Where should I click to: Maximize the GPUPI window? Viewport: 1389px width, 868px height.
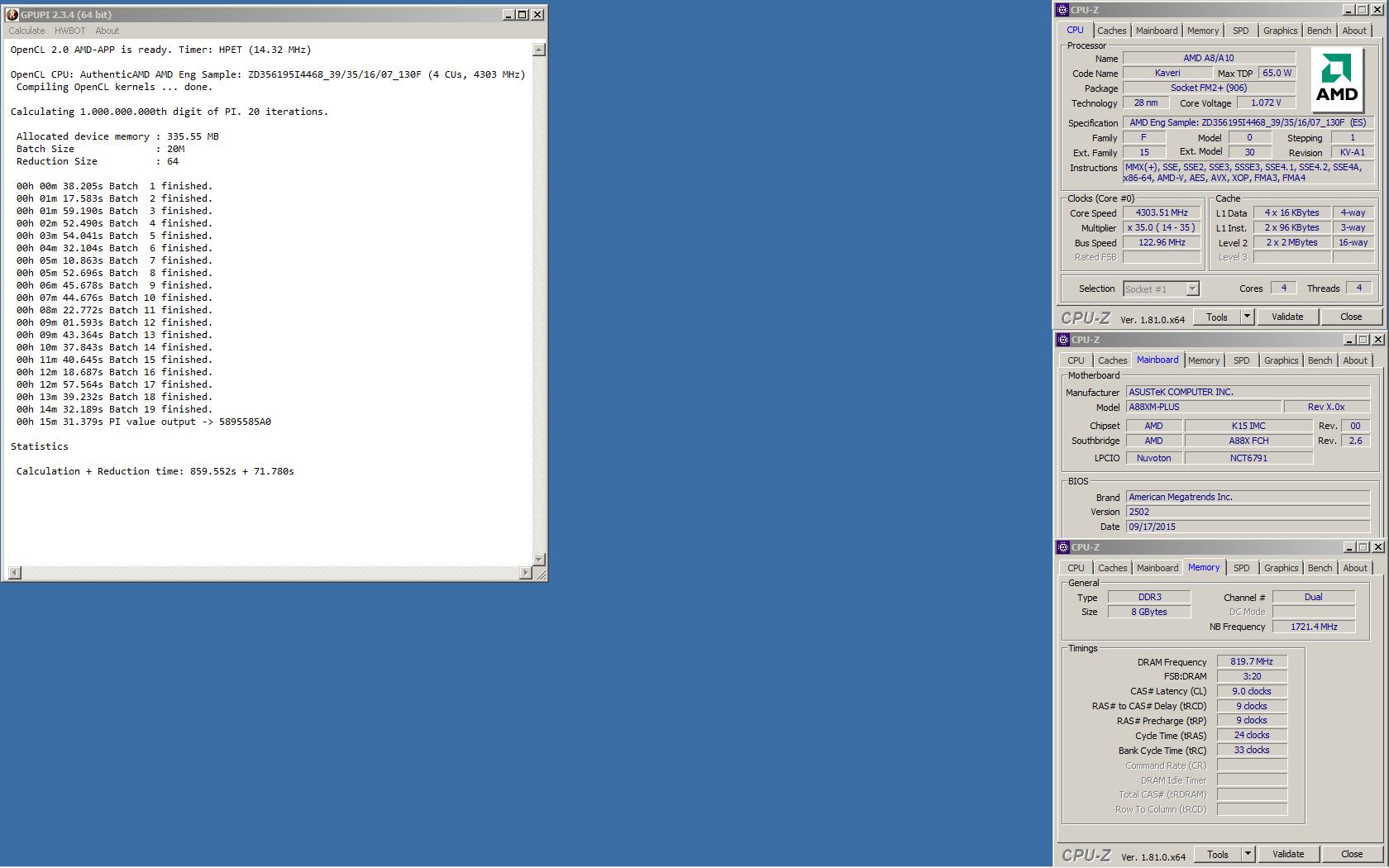coord(523,14)
